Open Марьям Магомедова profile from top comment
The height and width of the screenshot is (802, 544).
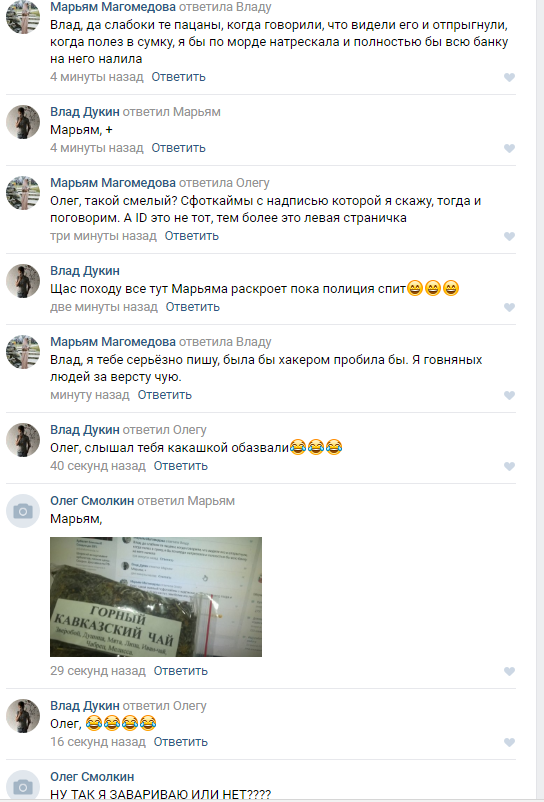click(x=113, y=7)
